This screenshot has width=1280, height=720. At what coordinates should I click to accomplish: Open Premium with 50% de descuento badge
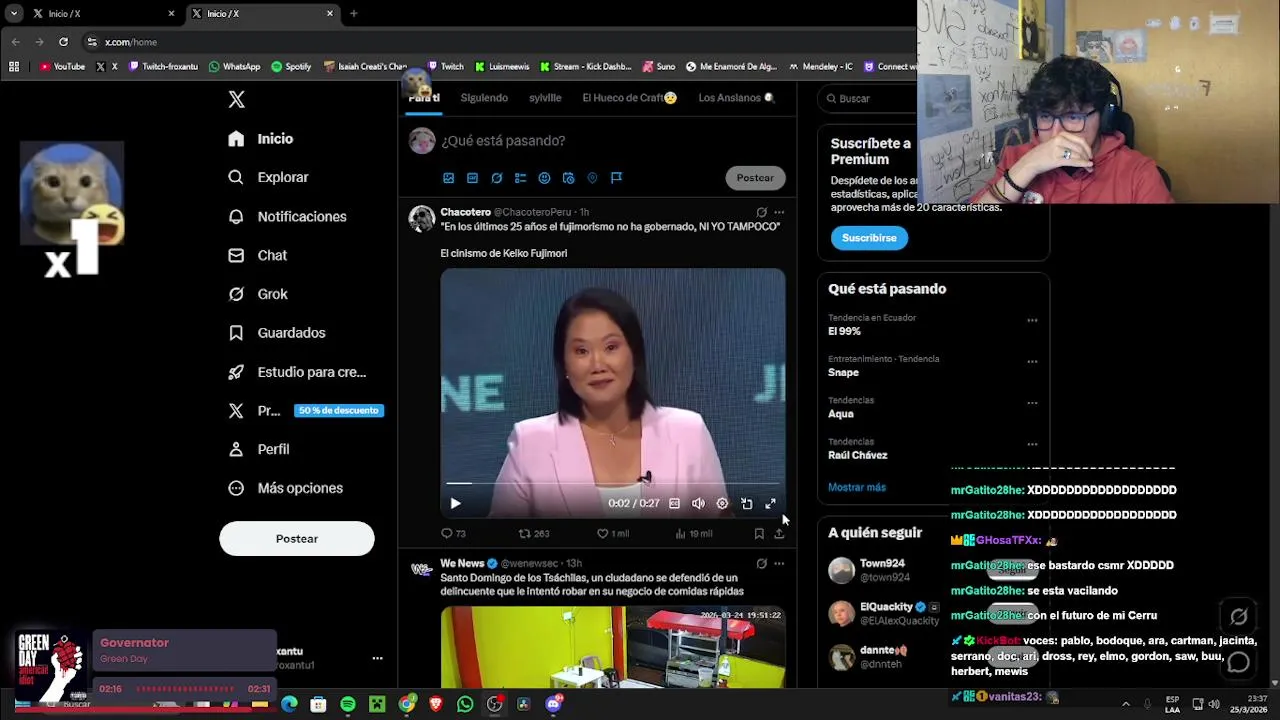coord(305,410)
